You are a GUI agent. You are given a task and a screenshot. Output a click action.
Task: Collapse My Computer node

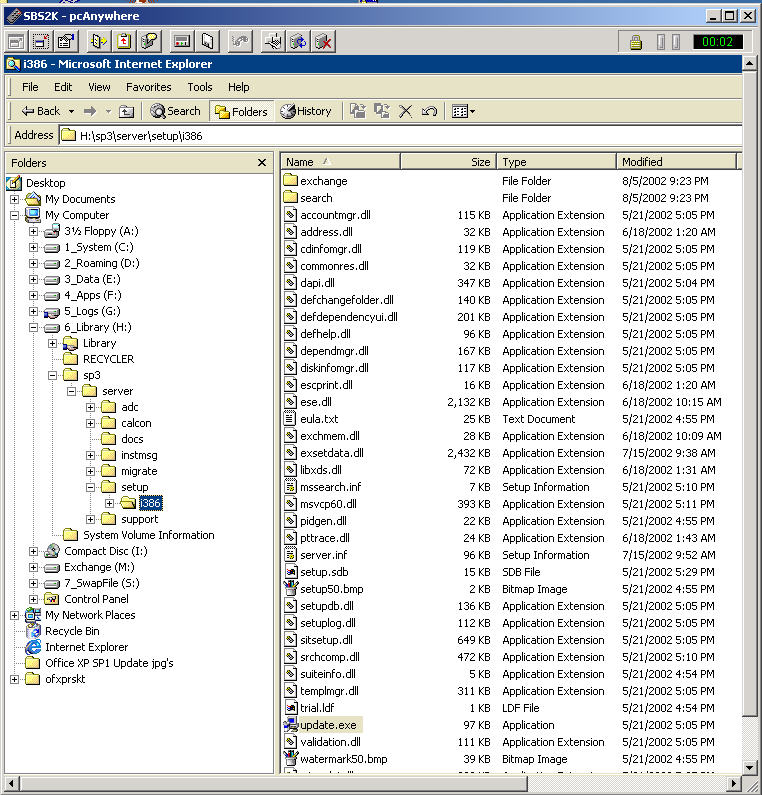click(x=14, y=215)
